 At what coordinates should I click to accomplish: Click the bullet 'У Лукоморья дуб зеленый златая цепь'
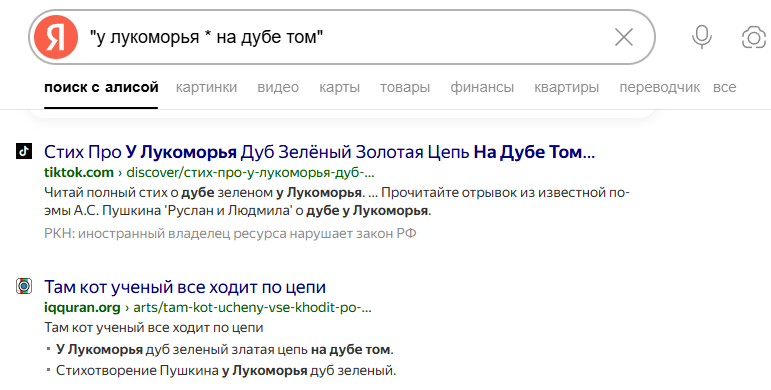click(x=224, y=350)
